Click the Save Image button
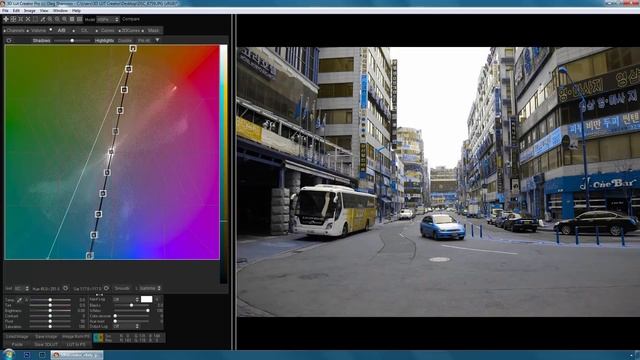 [46, 337]
